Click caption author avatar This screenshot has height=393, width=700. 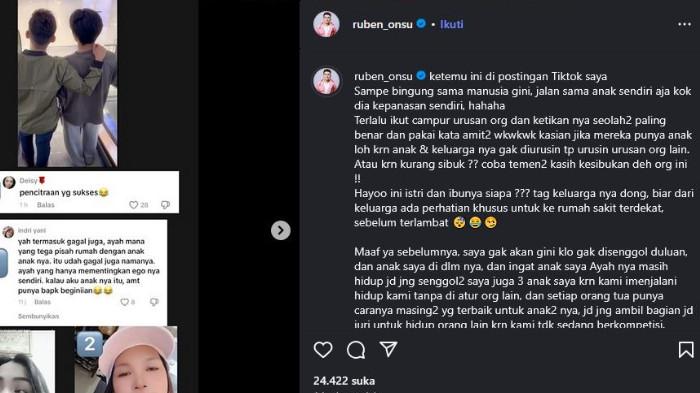pyautogui.click(x=326, y=81)
